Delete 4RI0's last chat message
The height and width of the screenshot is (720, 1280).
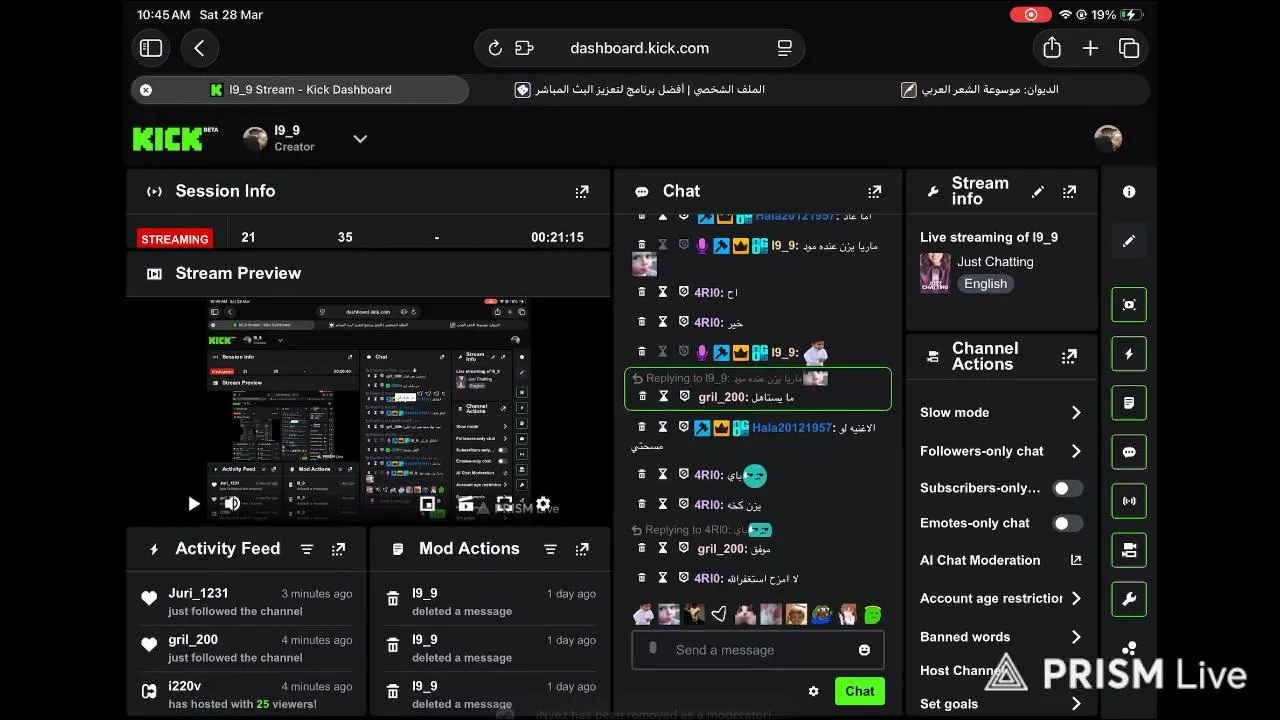point(642,578)
